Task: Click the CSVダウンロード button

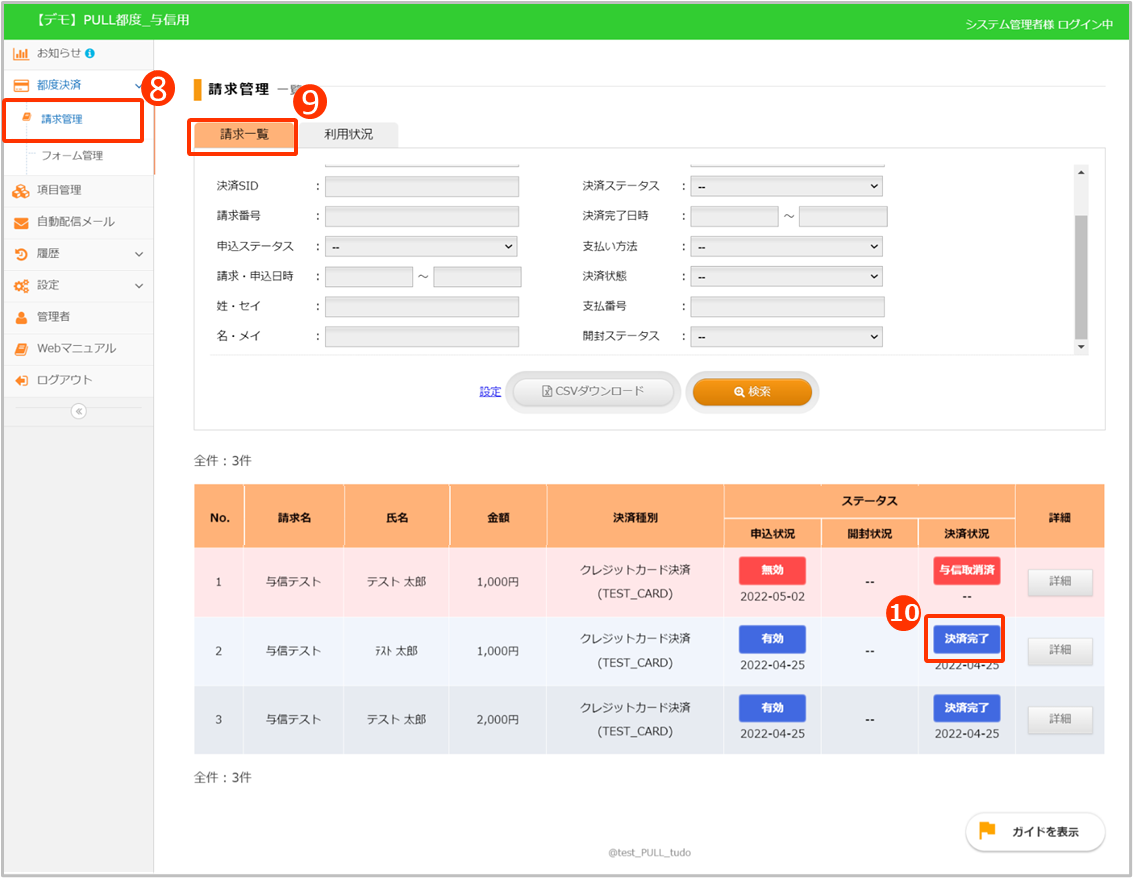Action: [x=594, y=392]
